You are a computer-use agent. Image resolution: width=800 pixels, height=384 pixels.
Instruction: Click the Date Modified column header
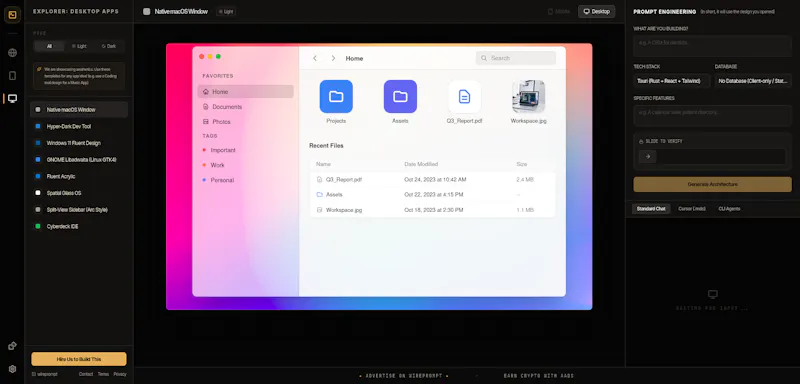click(421, 164)
